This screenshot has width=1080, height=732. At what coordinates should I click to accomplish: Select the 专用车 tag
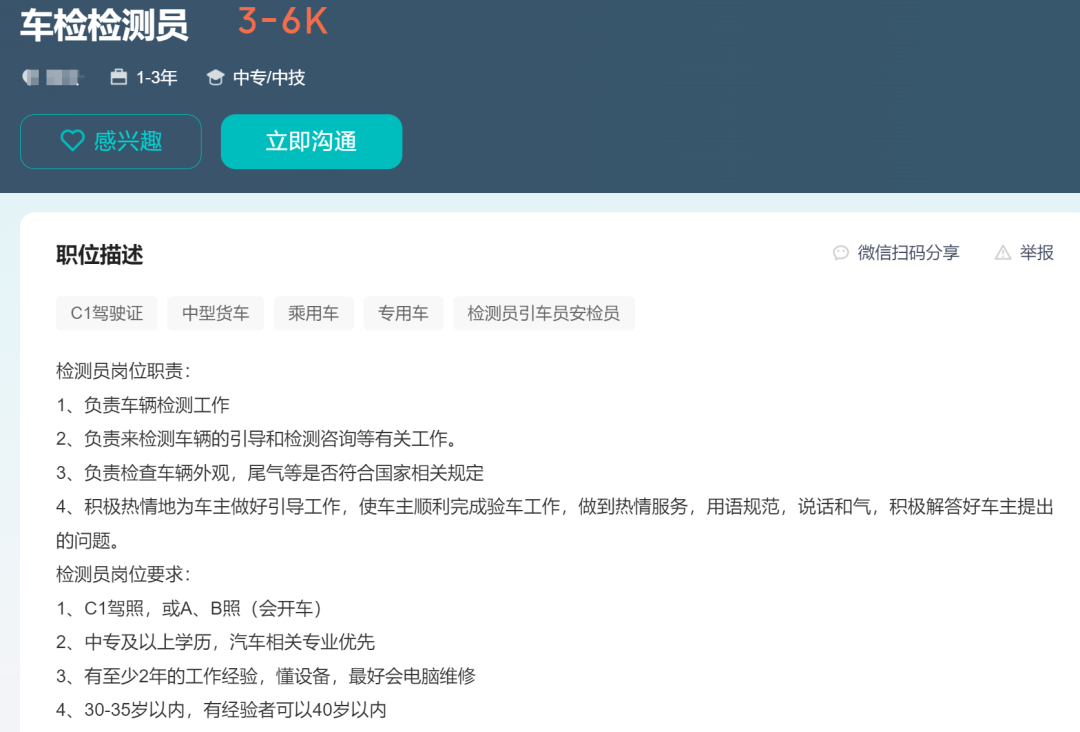[403, 313]
